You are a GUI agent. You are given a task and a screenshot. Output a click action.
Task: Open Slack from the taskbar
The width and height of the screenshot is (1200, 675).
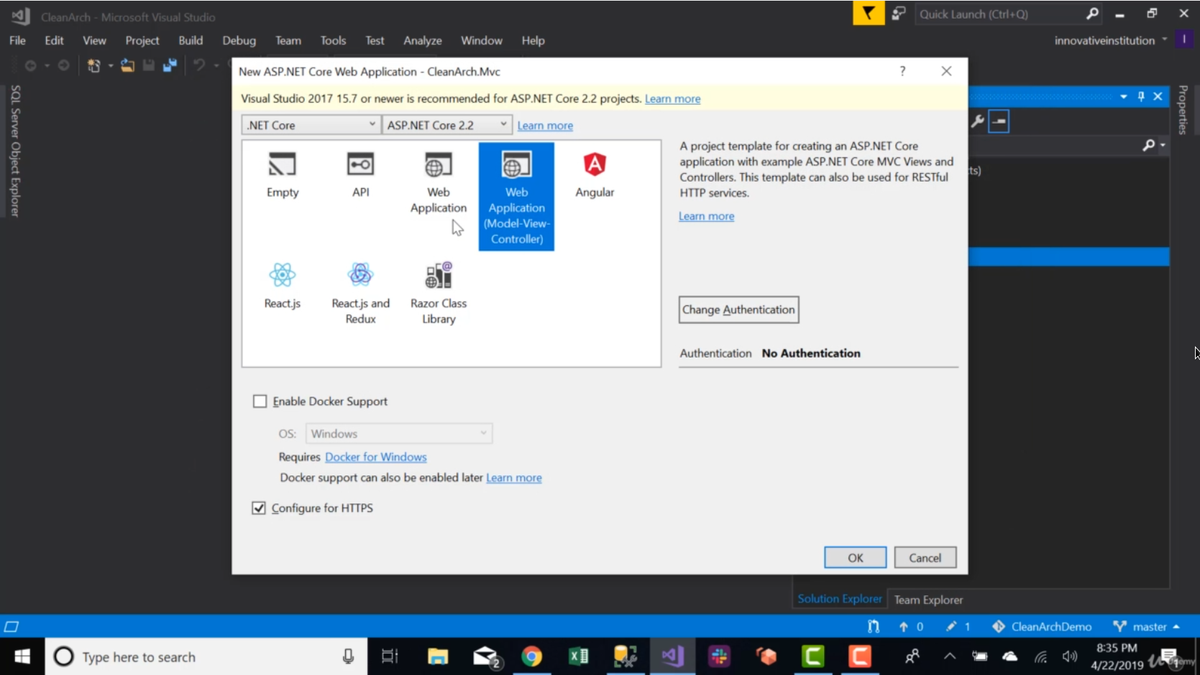[x=719, y=656]
